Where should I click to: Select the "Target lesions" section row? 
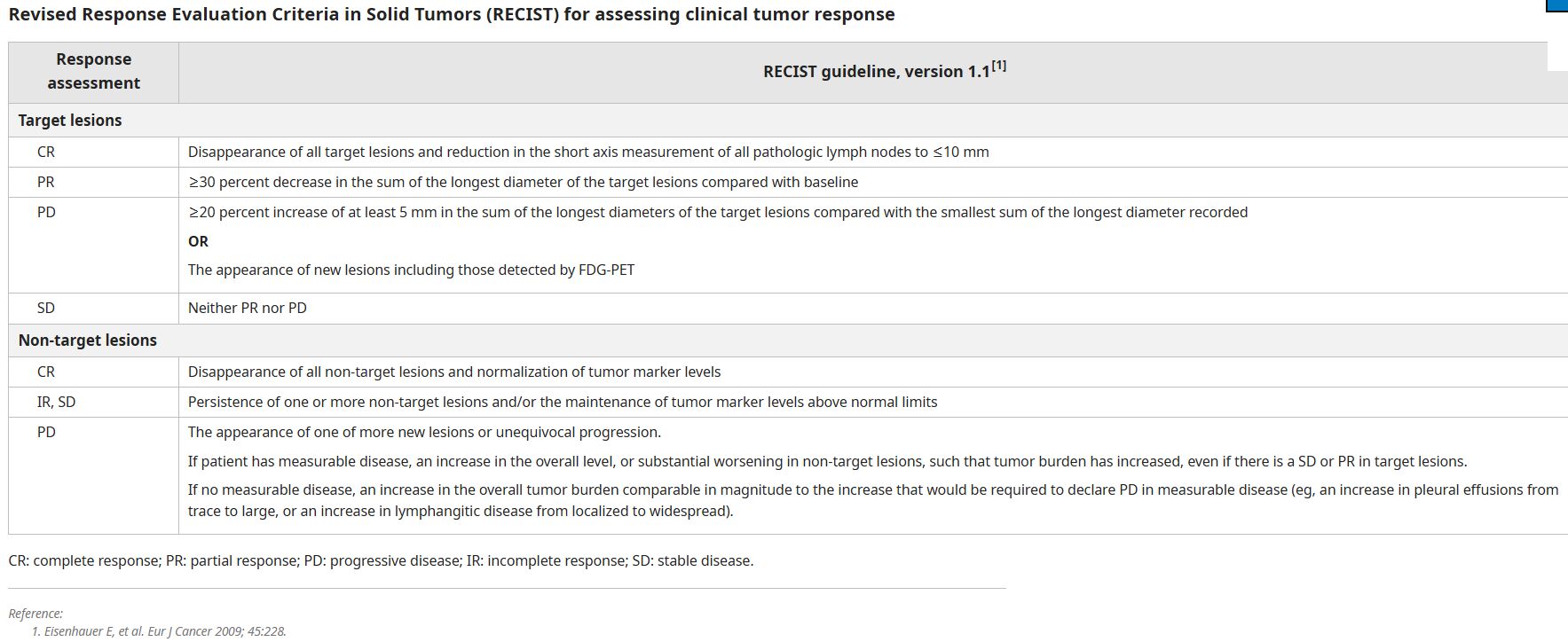tap(70, 121)
